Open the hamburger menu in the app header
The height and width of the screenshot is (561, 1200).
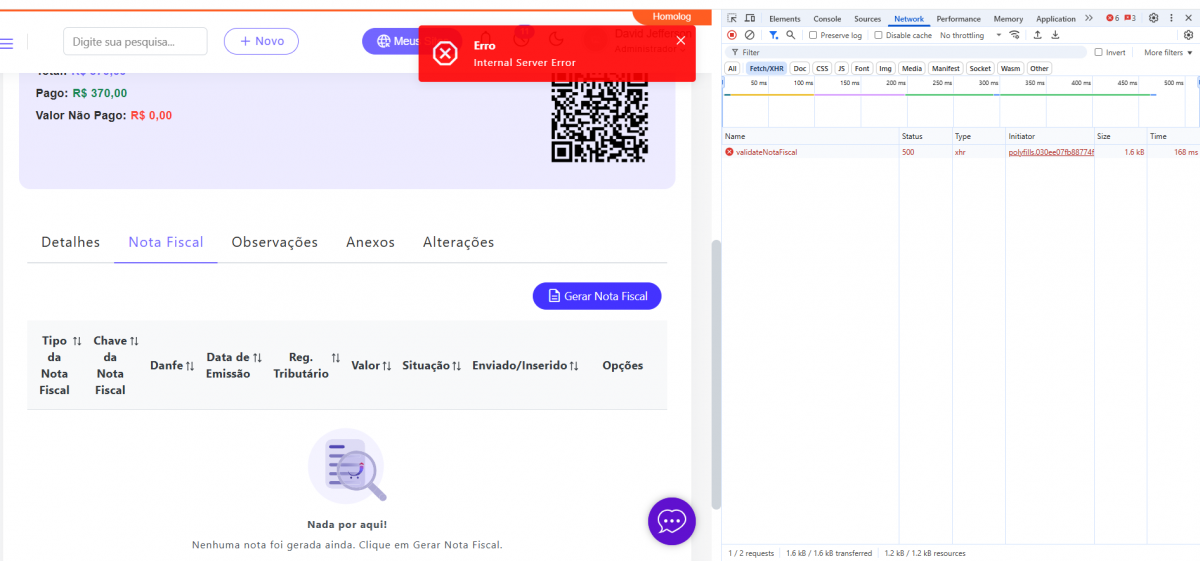(x=7, y=43)
